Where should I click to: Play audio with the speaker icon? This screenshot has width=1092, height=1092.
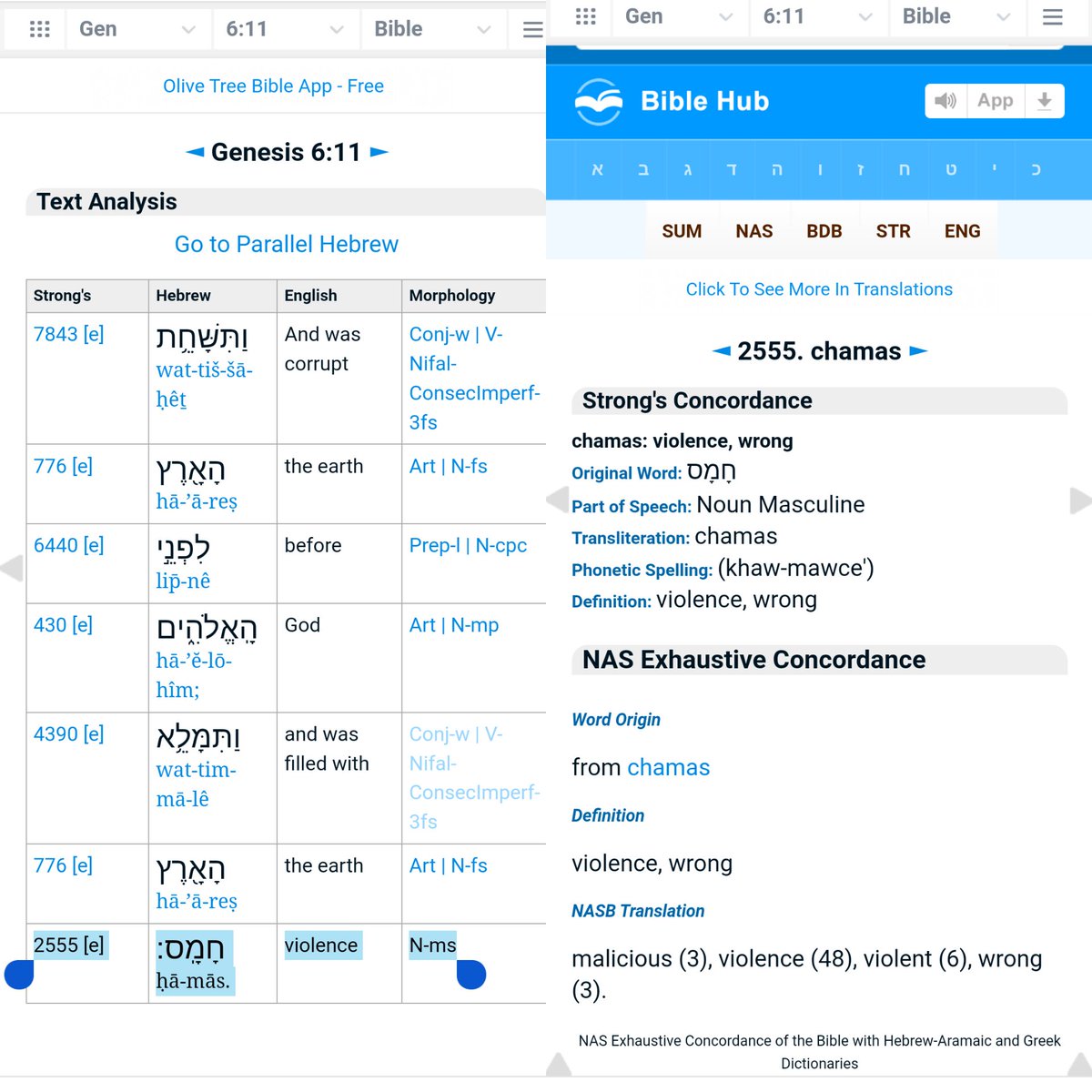pos(945,101)
